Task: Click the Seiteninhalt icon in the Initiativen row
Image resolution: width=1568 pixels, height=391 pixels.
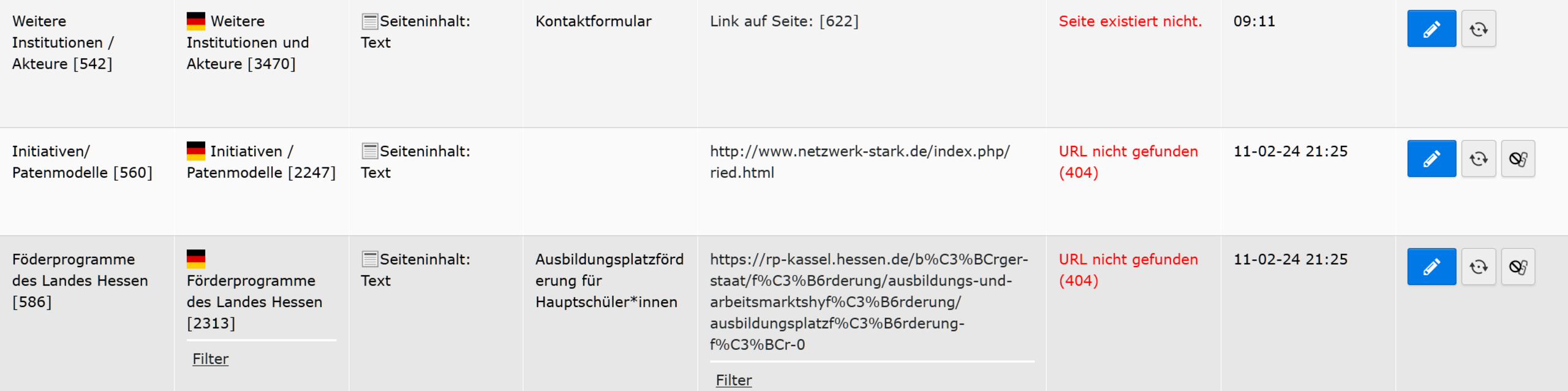Action: [x=370, y=151]
